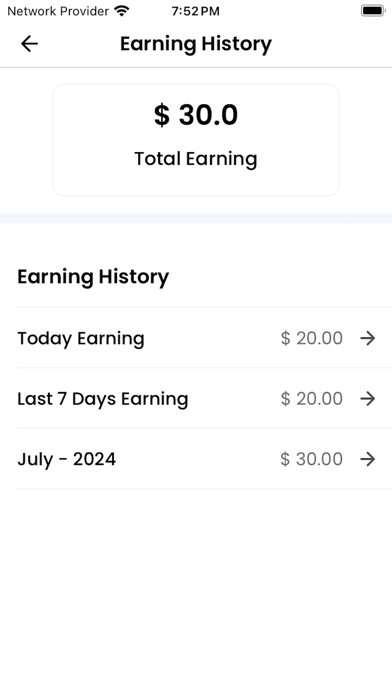Tap the $ 20.00 amount for Today Earning
392x696 pixels.
click(x=312, y=338)
